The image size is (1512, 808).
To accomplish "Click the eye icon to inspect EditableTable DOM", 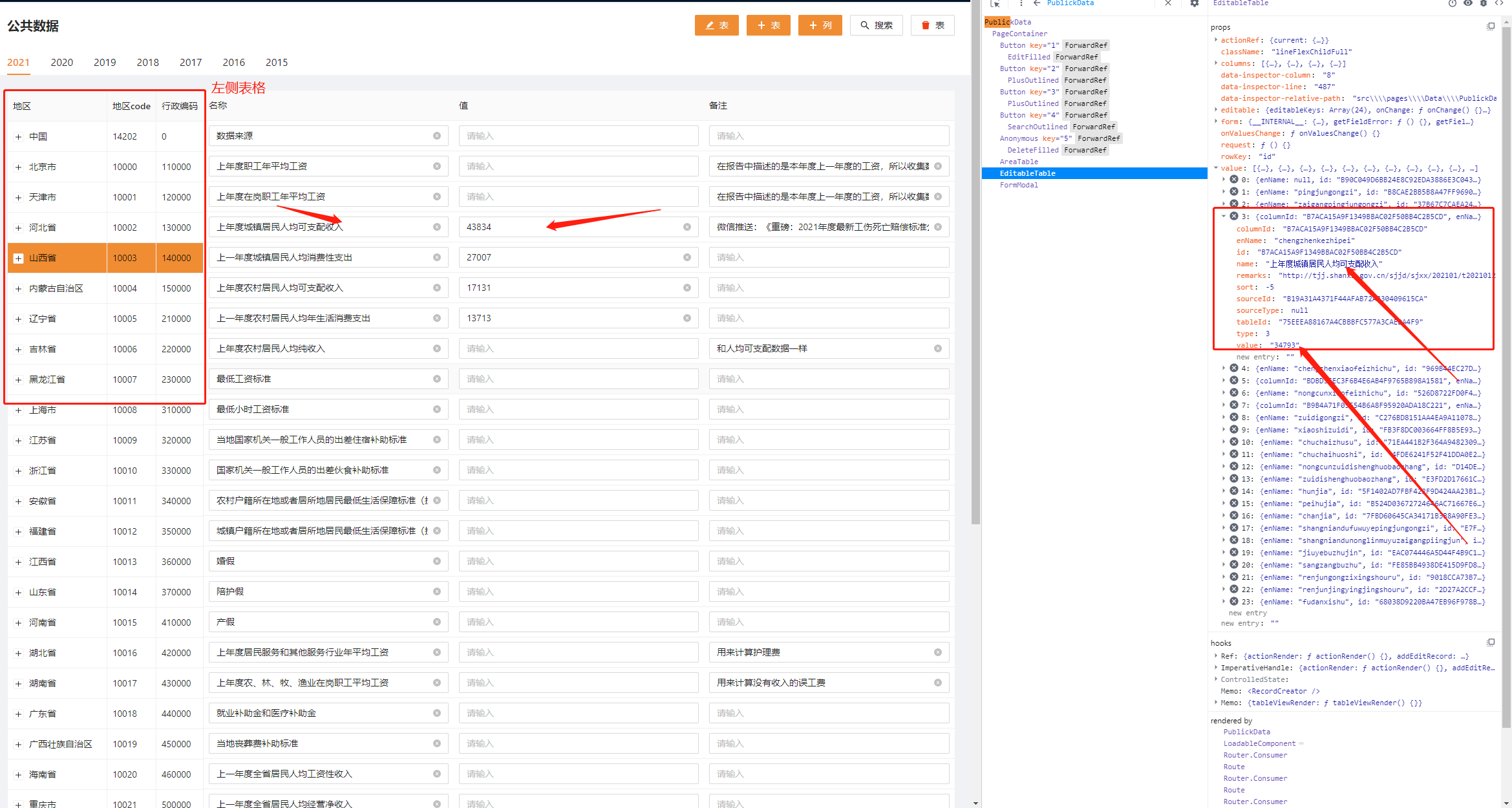I will [x=1467, y=5].
